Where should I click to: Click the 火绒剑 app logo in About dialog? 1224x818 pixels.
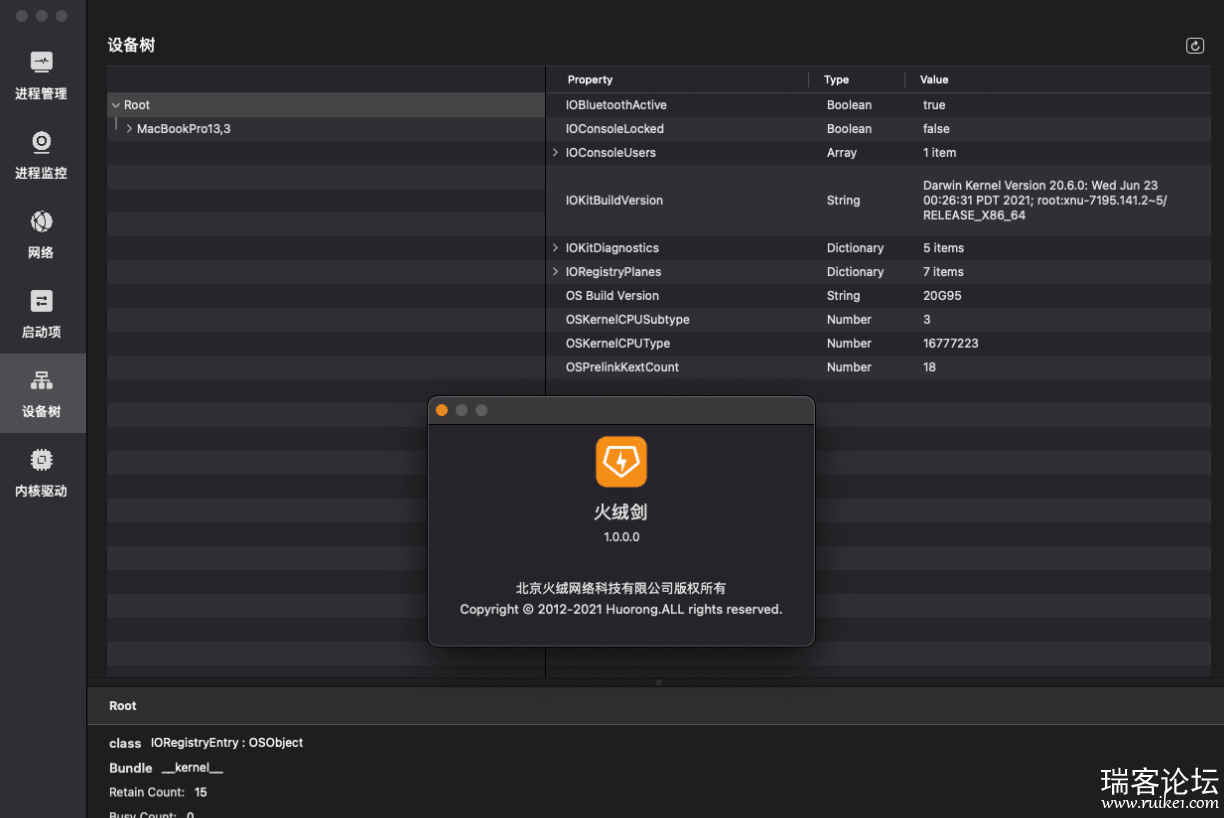[621, 462]
